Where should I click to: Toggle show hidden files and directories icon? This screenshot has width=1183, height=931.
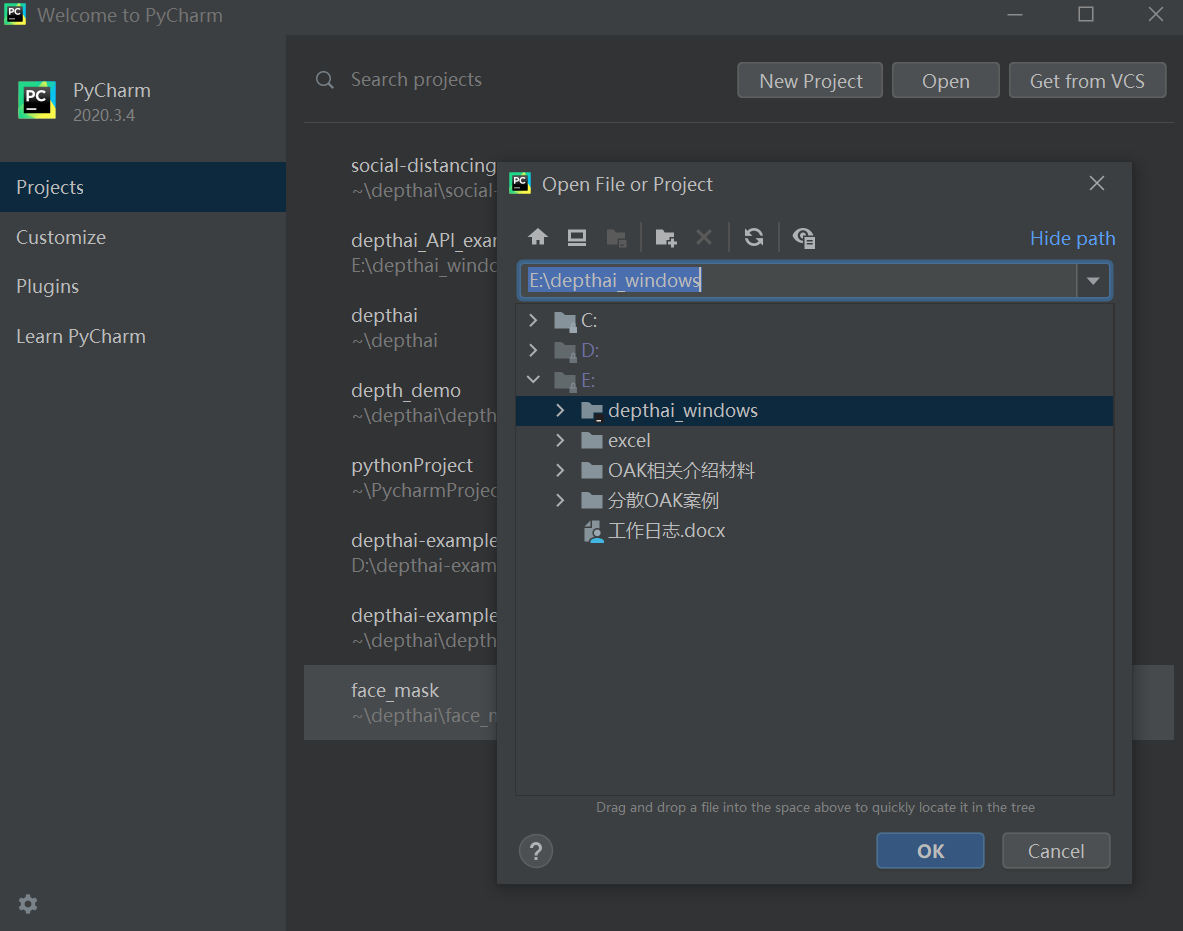[x=804, y=238]
